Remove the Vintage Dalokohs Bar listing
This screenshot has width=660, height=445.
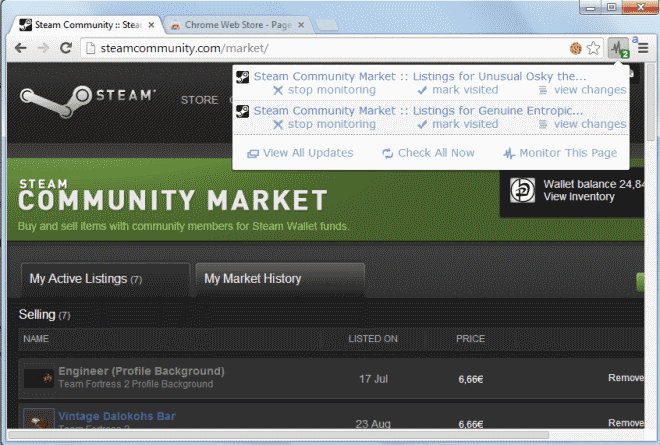(626, 423)
